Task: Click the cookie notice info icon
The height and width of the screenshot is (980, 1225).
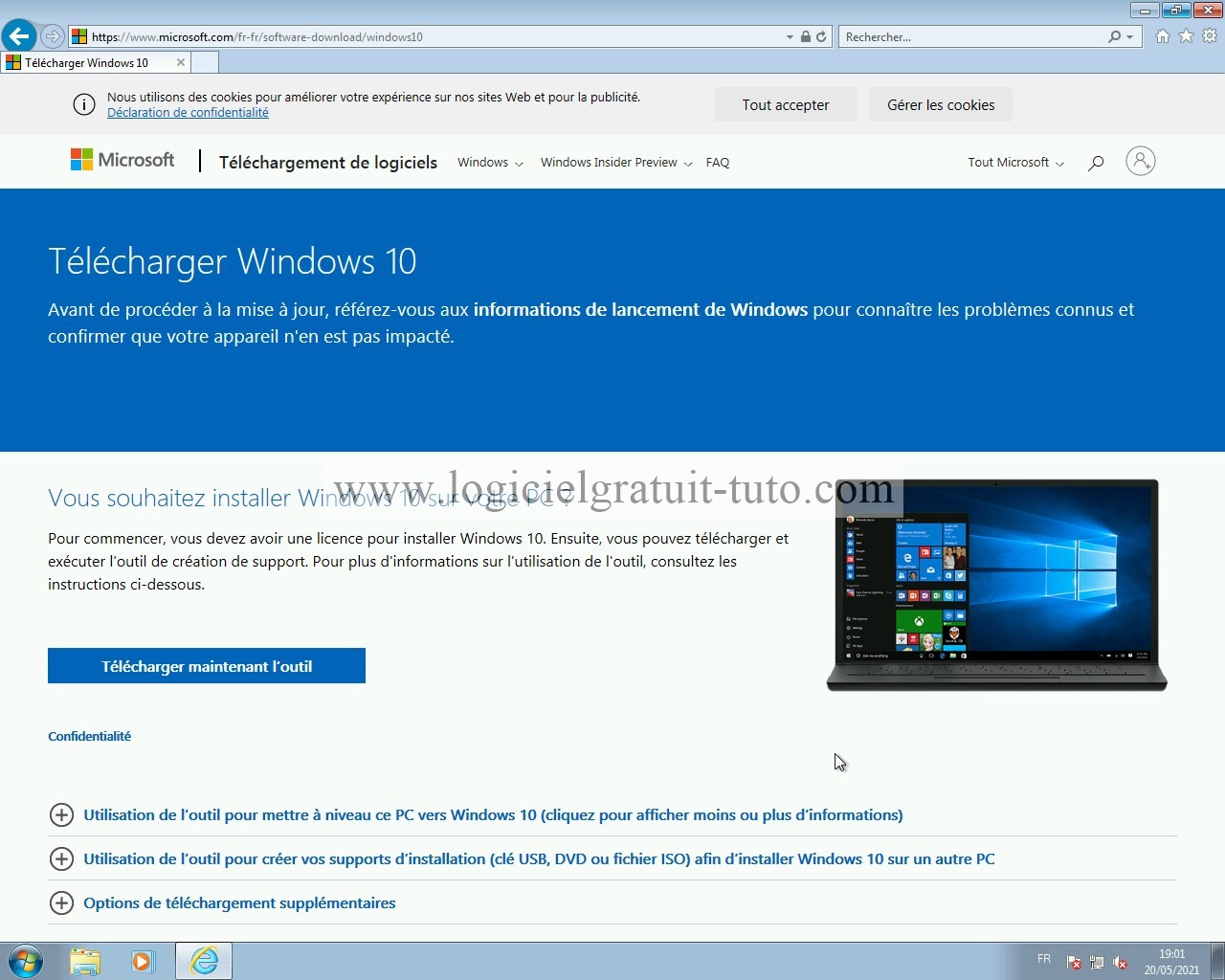Action: point(84,104)
